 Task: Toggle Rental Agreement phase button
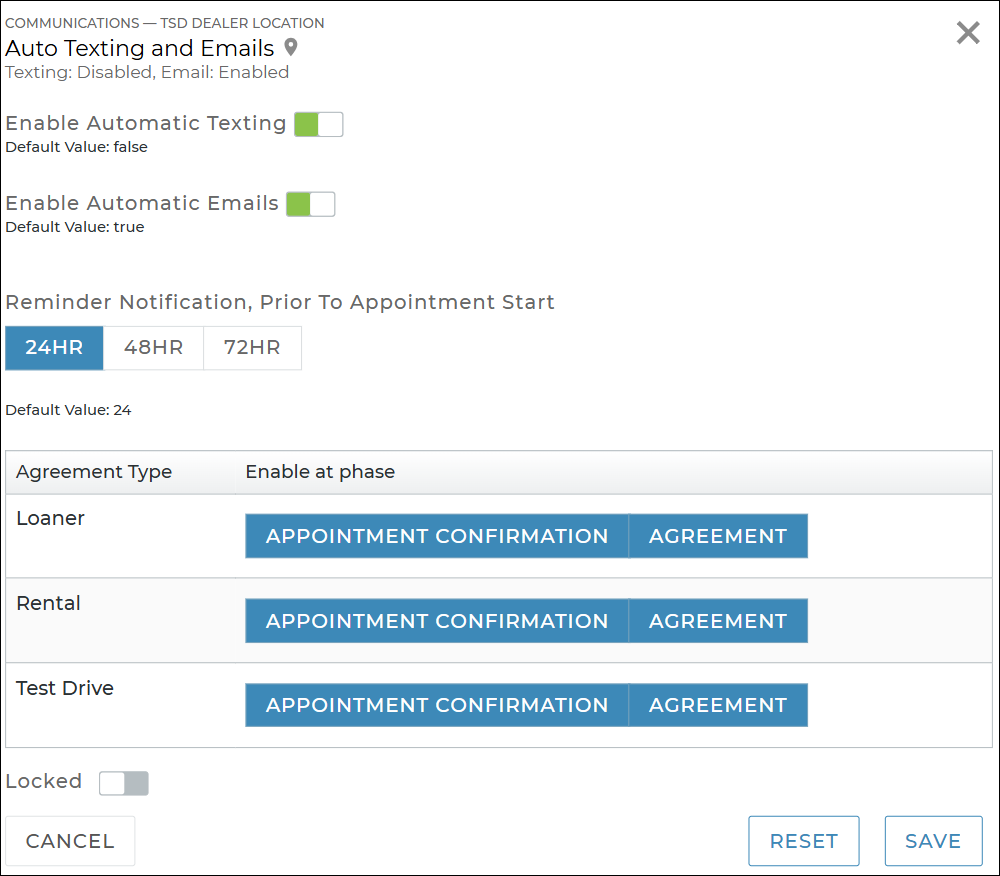(x=717, y=621)
